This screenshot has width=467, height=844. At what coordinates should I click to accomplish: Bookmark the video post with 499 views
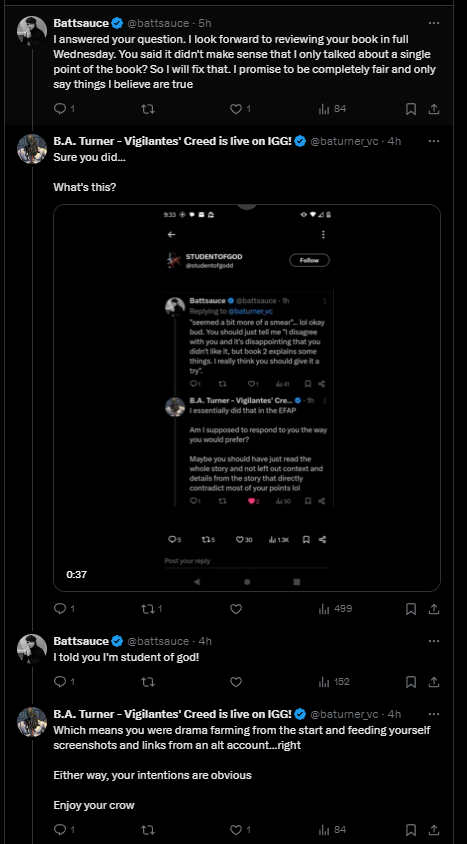tap(411, 609)
